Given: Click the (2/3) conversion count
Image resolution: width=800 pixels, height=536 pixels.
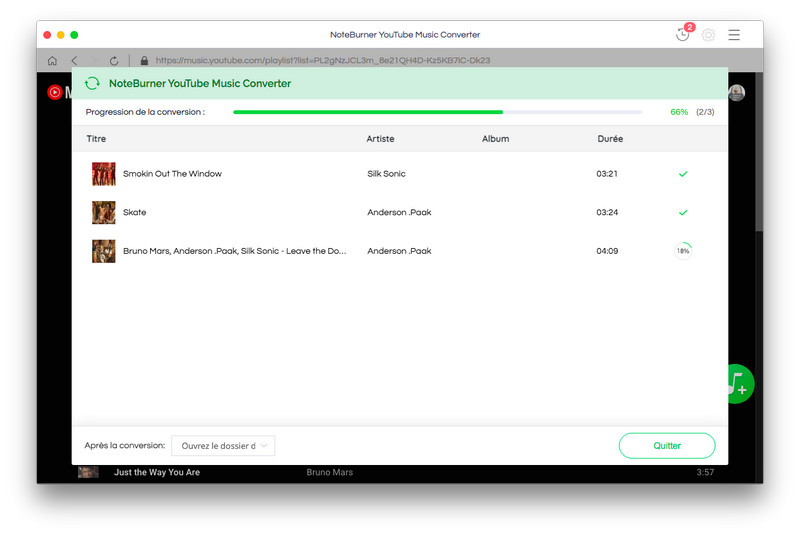Looking at the screenshot, I should 705,112.
